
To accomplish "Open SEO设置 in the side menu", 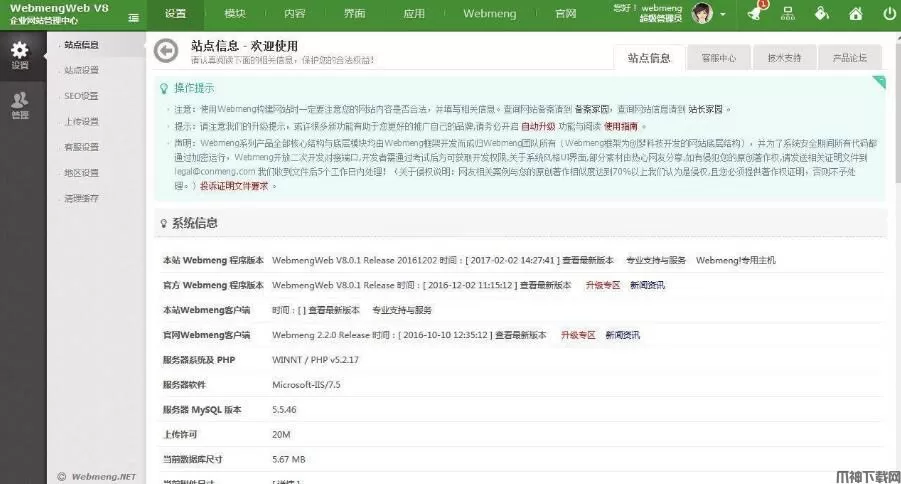I will [x=81, y=96].
